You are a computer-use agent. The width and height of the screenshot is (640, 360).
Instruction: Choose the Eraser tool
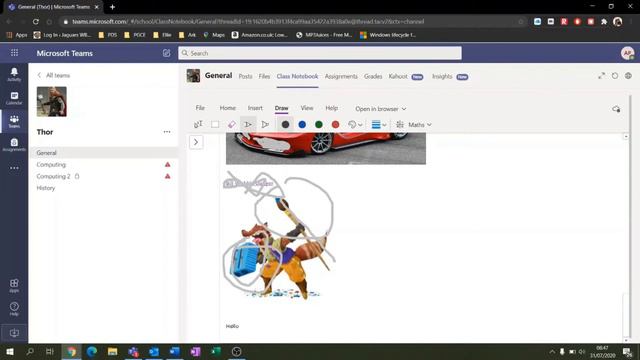[231, 124]
